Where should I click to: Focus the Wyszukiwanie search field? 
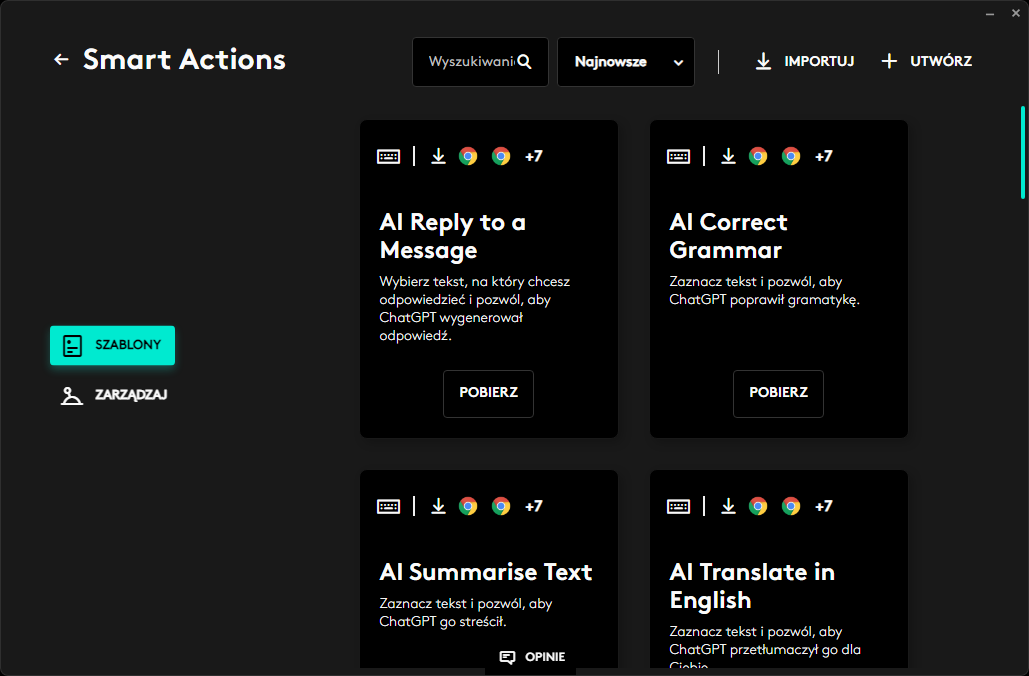(480, 62)
